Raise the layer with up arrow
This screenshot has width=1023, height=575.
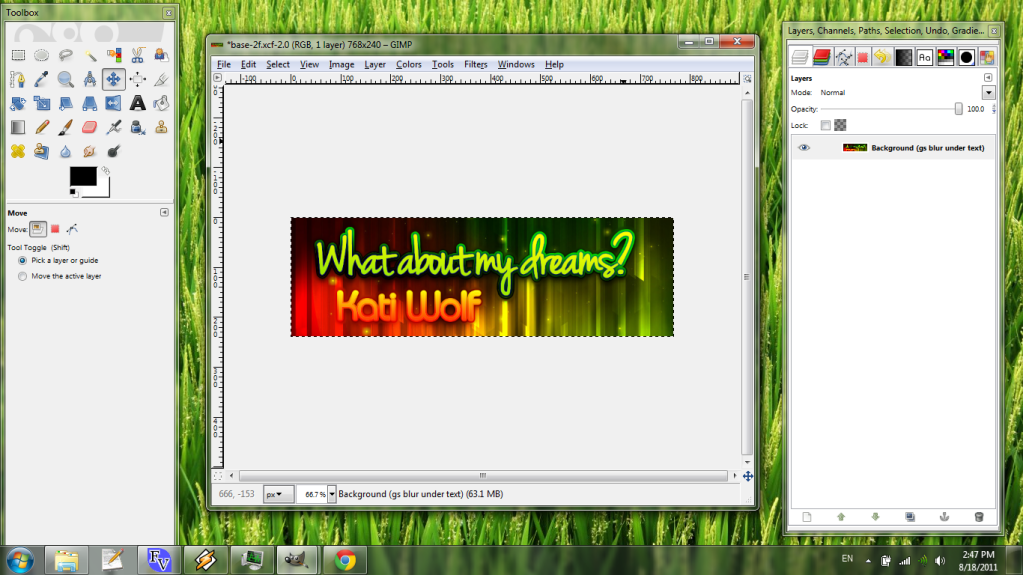tap(841, 517)
